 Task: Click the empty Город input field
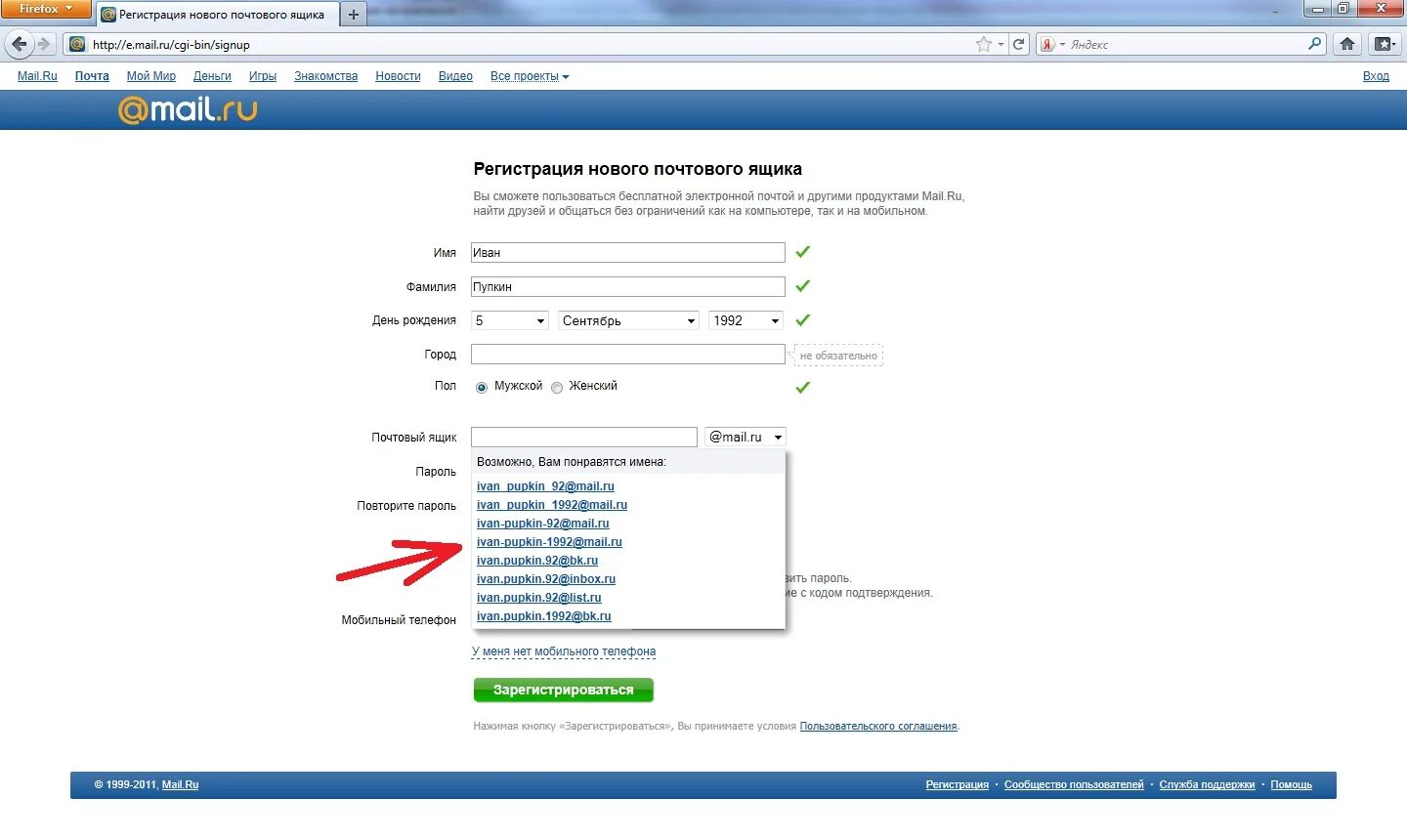pyautogui.click(x=628, y=355)
